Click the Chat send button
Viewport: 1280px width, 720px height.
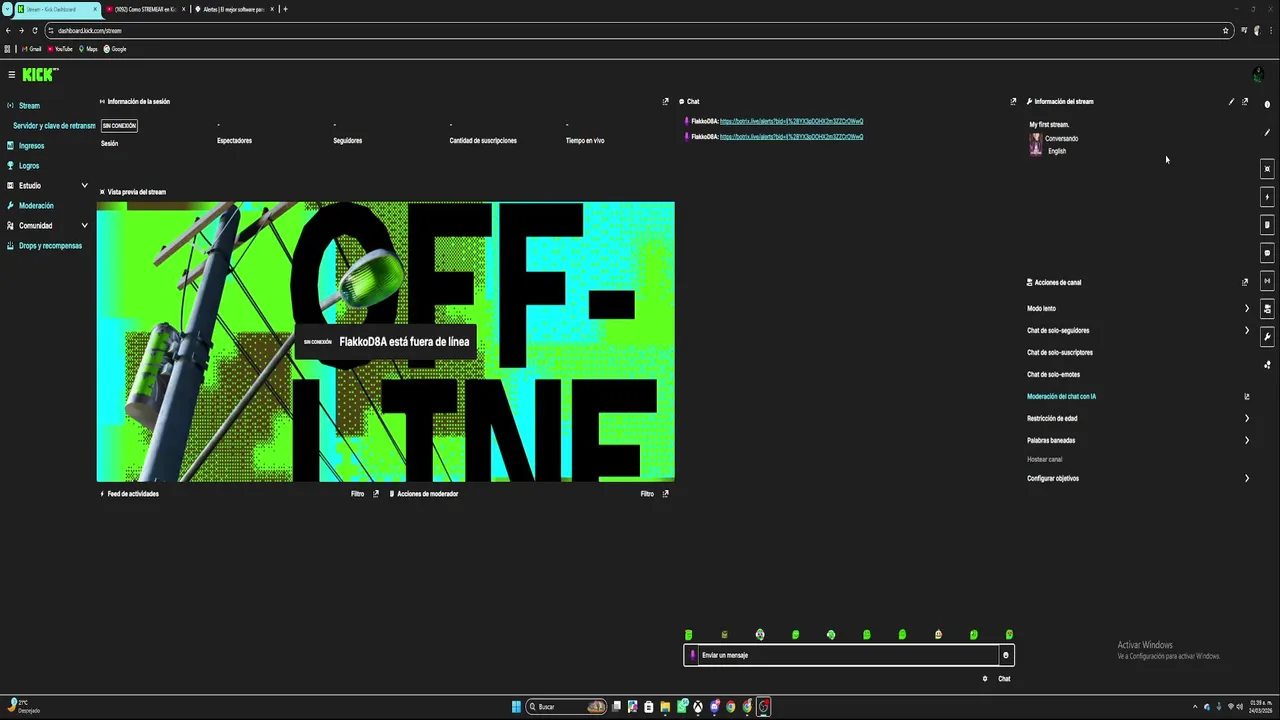[x=1004, y=678]
